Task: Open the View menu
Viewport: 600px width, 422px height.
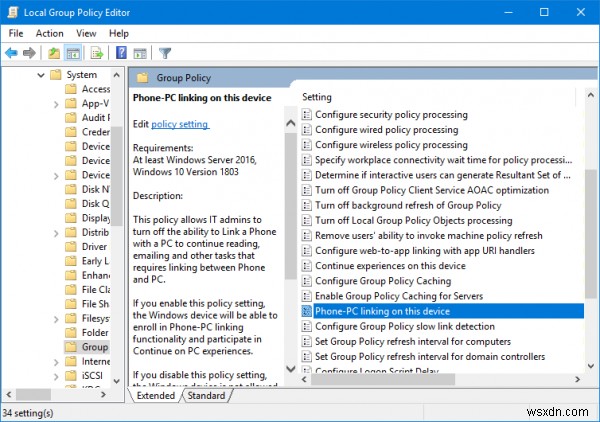Action: pos(86,33)
